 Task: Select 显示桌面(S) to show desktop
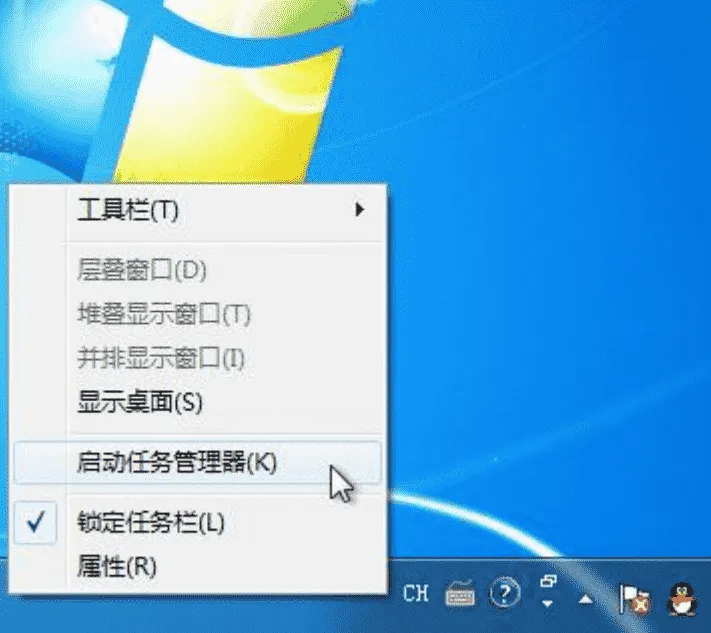pos(198,402)
